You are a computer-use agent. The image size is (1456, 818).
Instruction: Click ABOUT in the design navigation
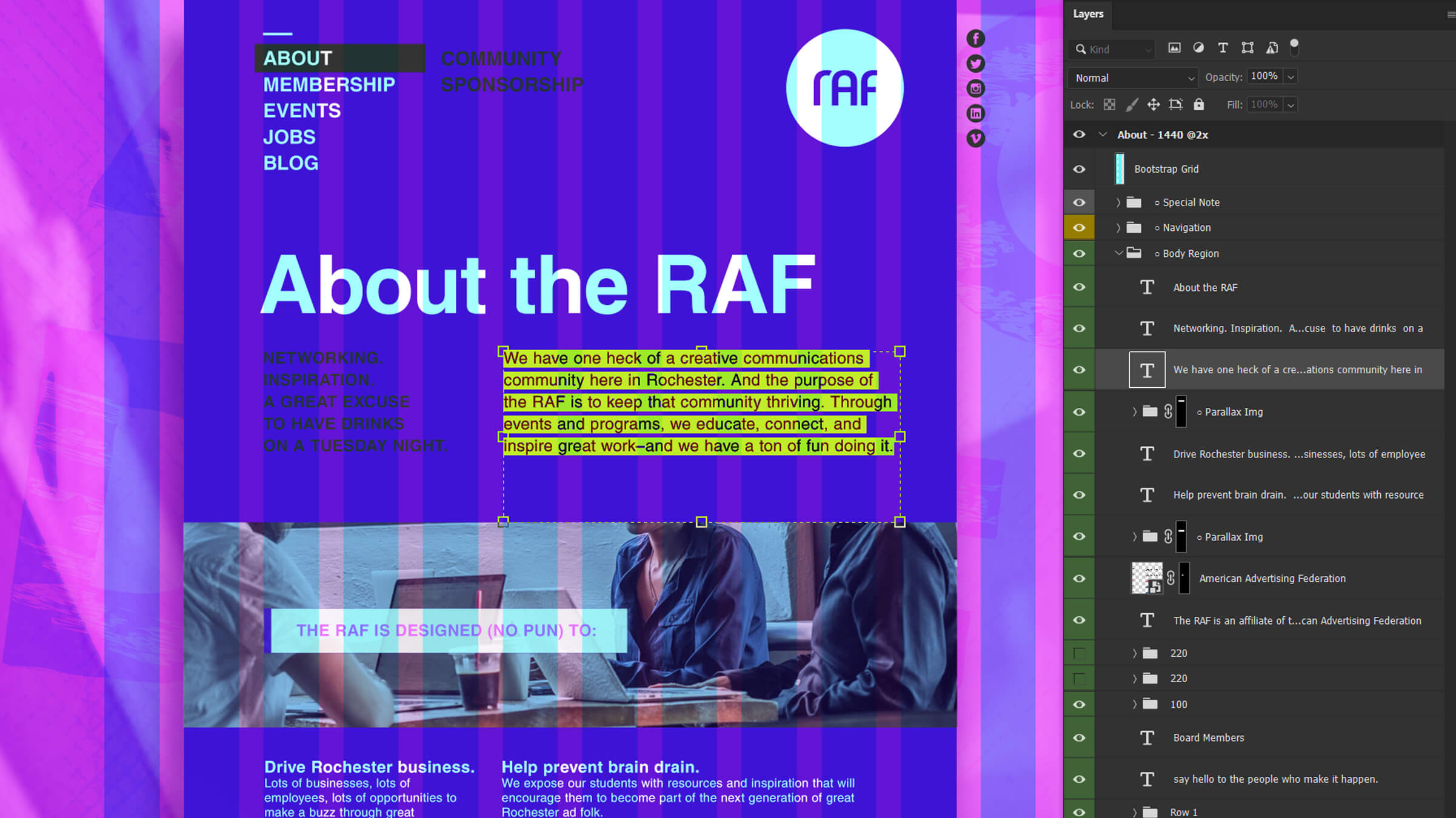click(298, 58)
